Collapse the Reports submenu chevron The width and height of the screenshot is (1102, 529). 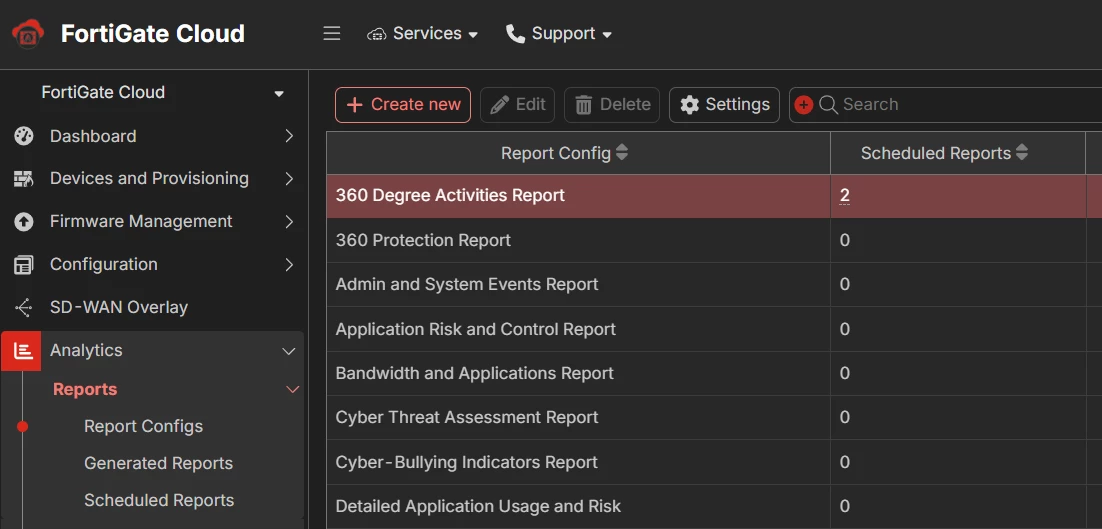point(292,390)
